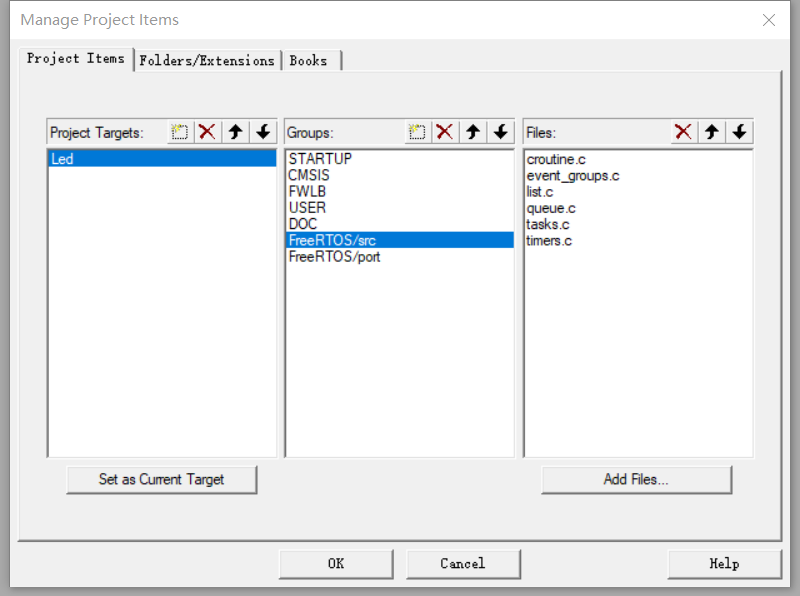Create a new group with Groups New icon

point(417,132)
